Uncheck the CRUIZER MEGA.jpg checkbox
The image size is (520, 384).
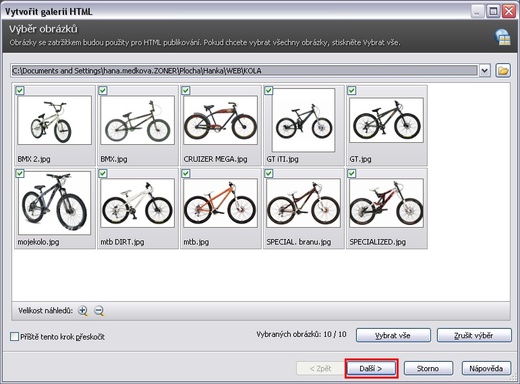tap(186, 90)
